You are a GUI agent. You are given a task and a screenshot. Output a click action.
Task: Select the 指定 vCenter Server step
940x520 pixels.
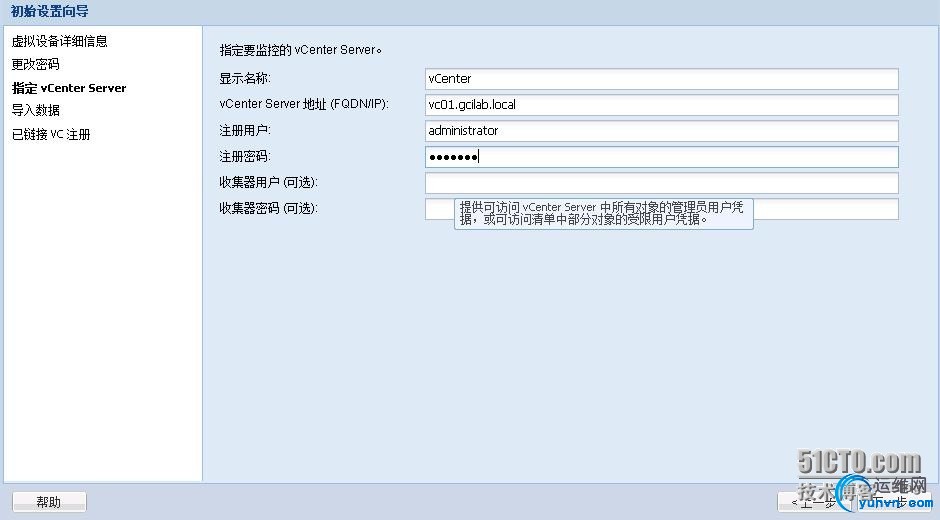[x=69, y=88]
